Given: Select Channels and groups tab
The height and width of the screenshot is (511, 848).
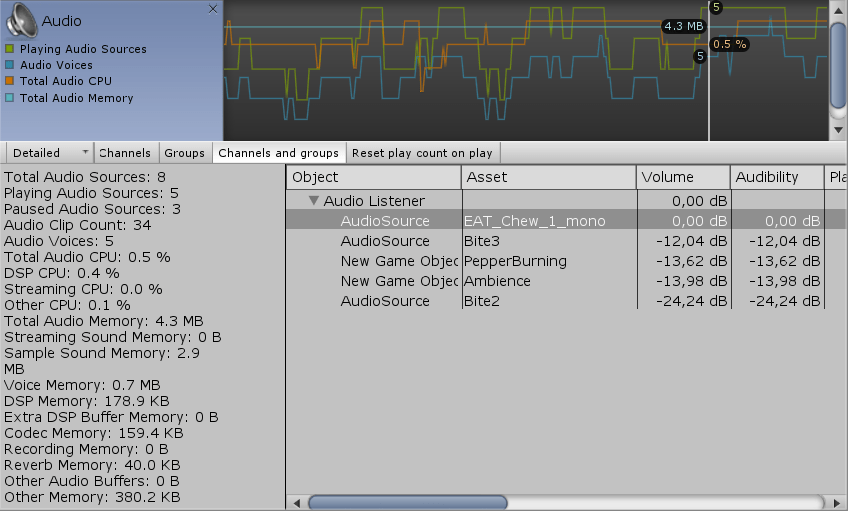Looking at the screenshot, I should pos(278,153).
